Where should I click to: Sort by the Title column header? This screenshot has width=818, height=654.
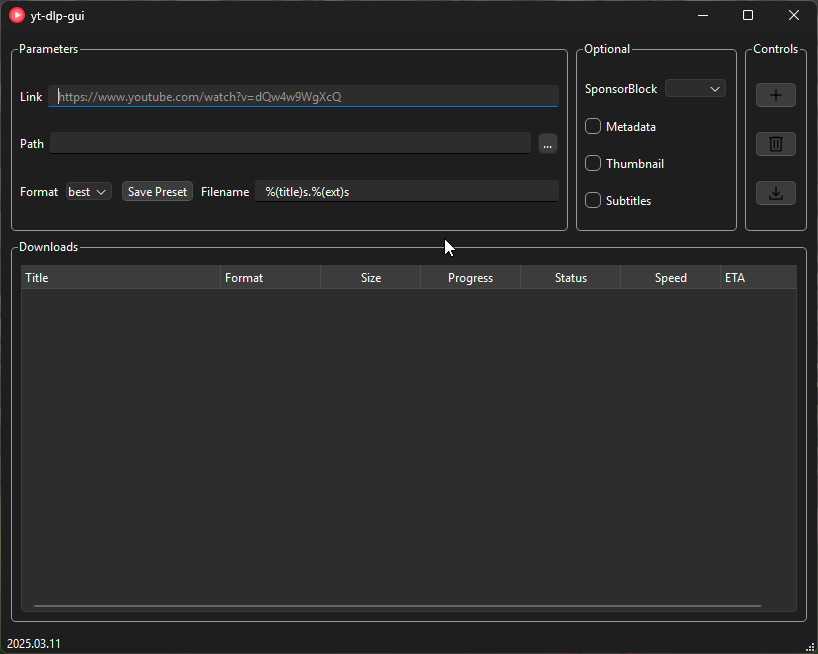(x=121, y=277)
